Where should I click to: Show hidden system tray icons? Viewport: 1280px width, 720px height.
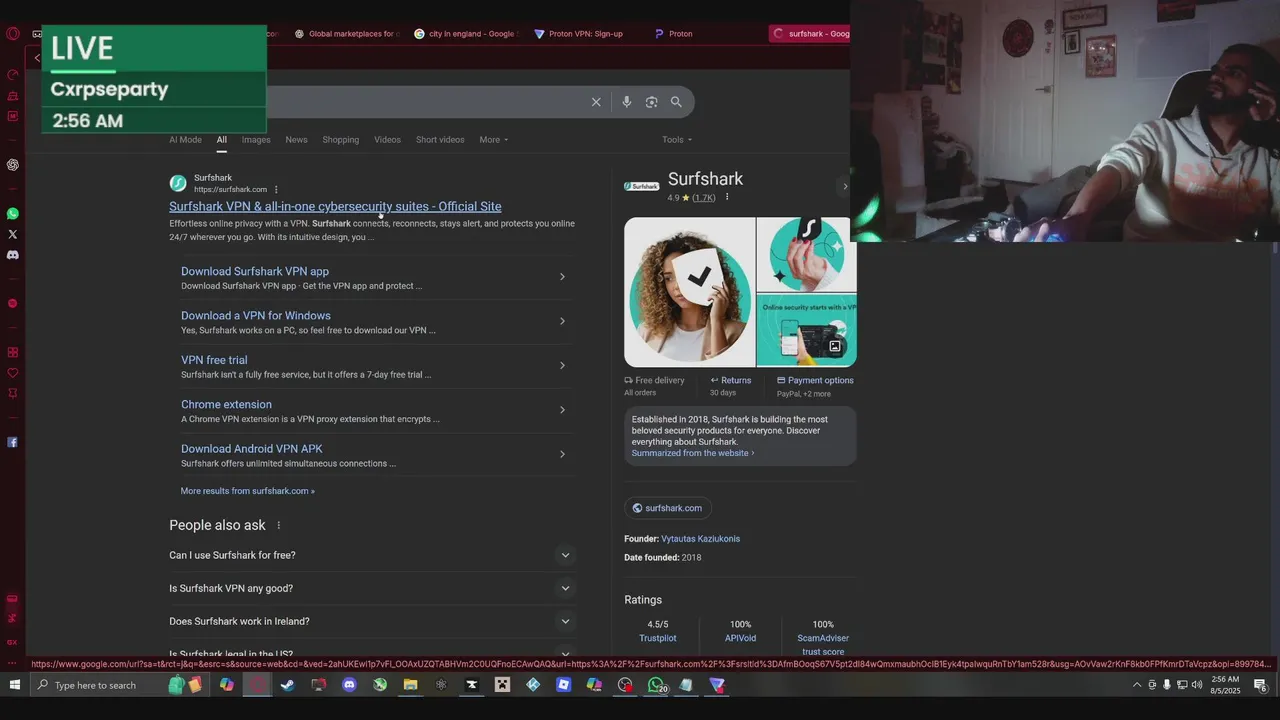click(x=1136, y=685)
